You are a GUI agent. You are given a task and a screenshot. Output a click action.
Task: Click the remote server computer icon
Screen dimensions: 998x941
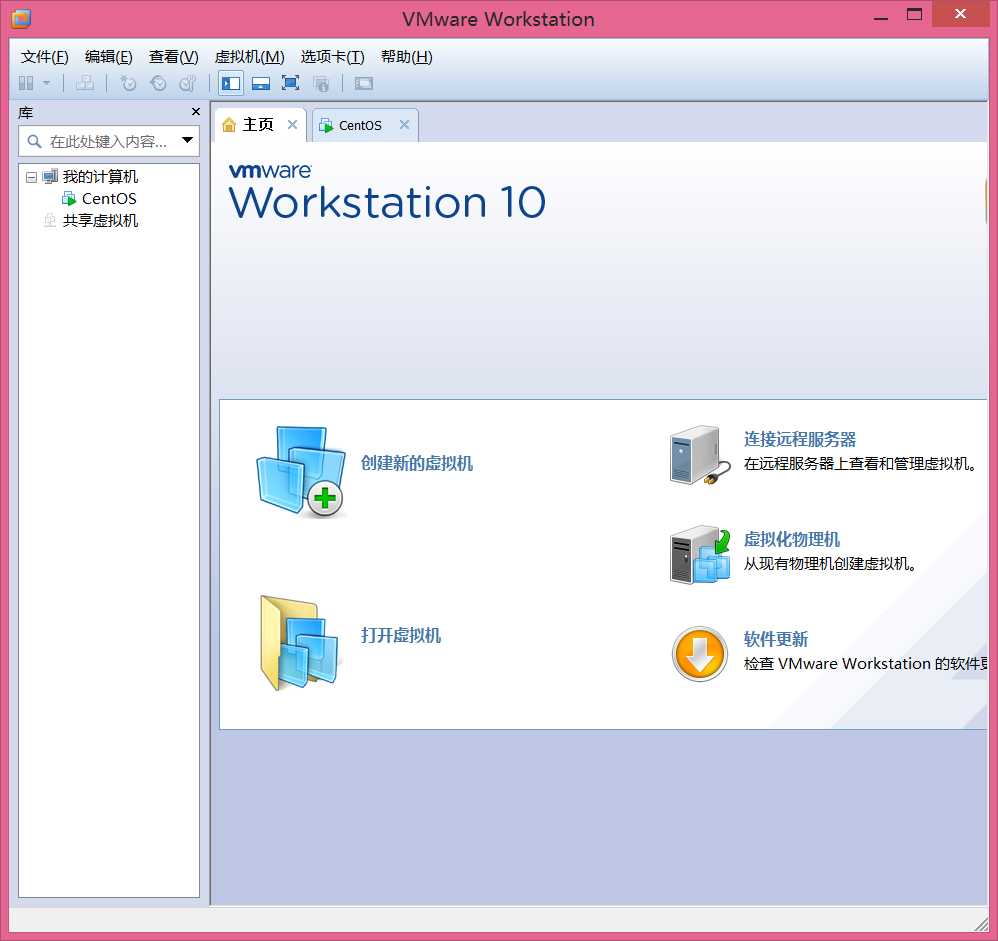click(x=699, y=455)
